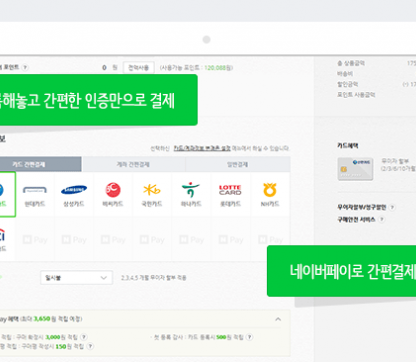
Task: Select the BC Card (비씨카드) red logo
Action: [x=113, y=190]
